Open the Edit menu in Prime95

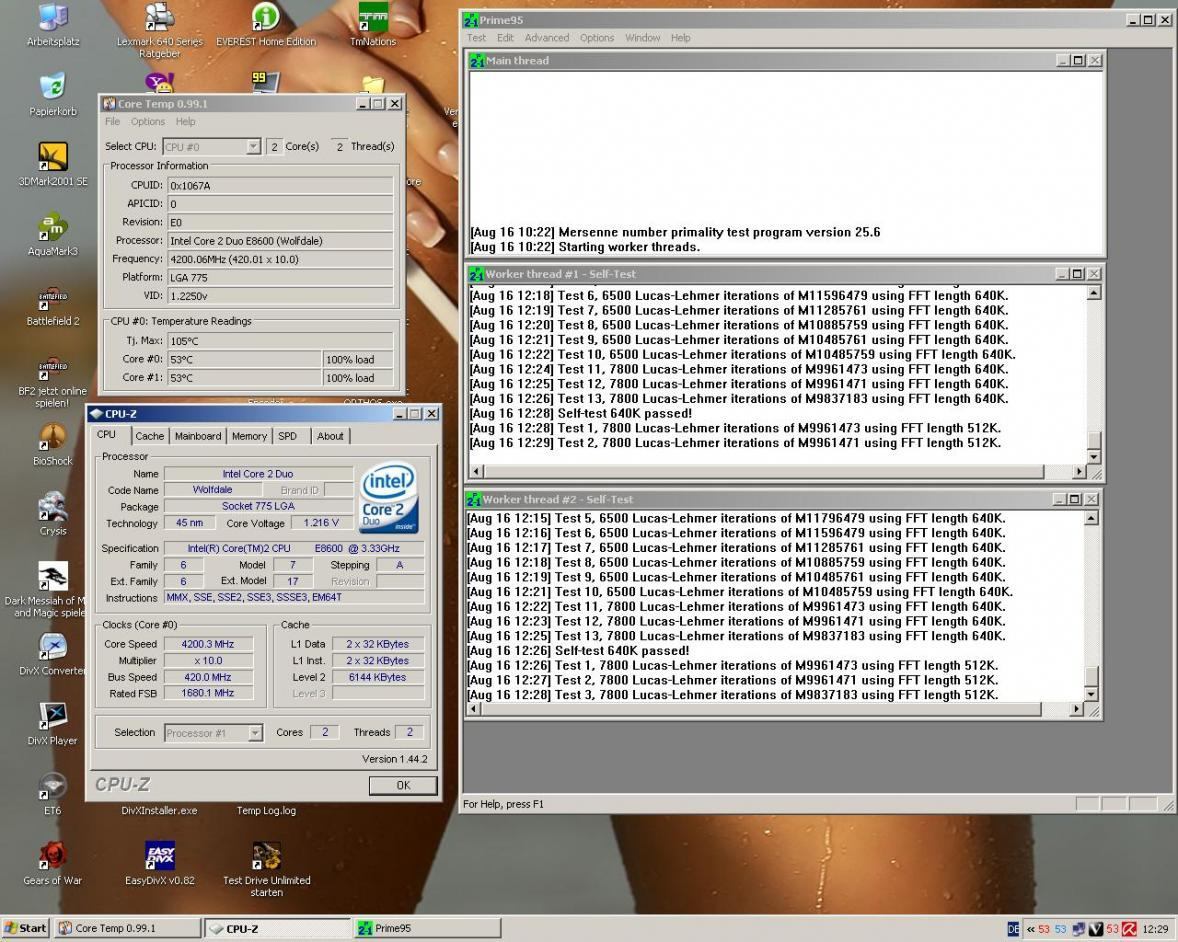click(506, 38)
